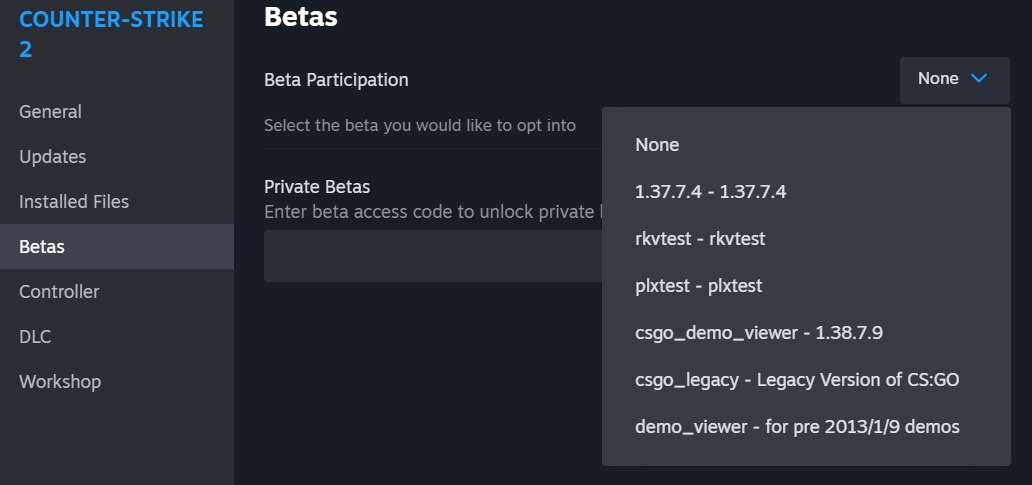Image resolution: width=1032 pixels, height=485 pixels.
Task: Opt into csgo_legacy Legacy Version of CS:GO
Action: (x=797, y=380)
